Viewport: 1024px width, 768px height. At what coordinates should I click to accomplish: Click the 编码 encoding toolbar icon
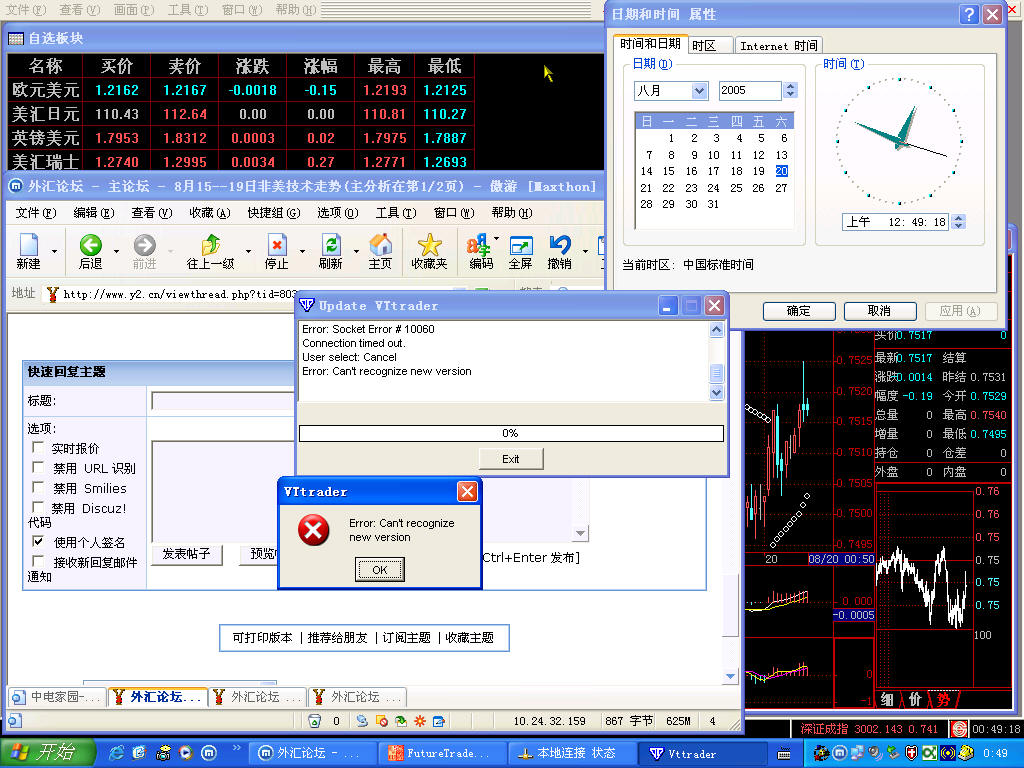[479, 245]
